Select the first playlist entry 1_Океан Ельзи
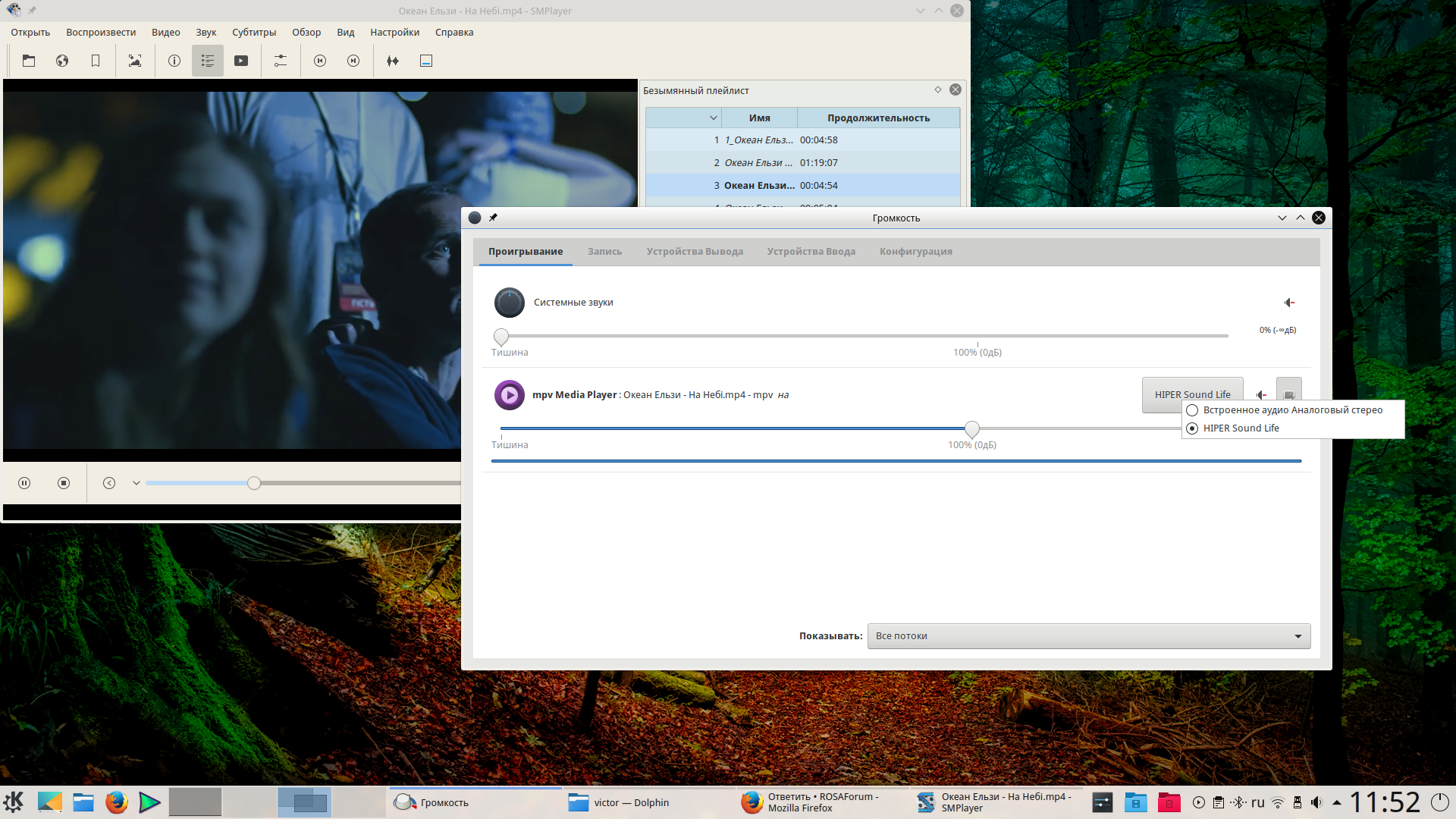Viewport: 1456px width, 819px height. pos(758,140)
